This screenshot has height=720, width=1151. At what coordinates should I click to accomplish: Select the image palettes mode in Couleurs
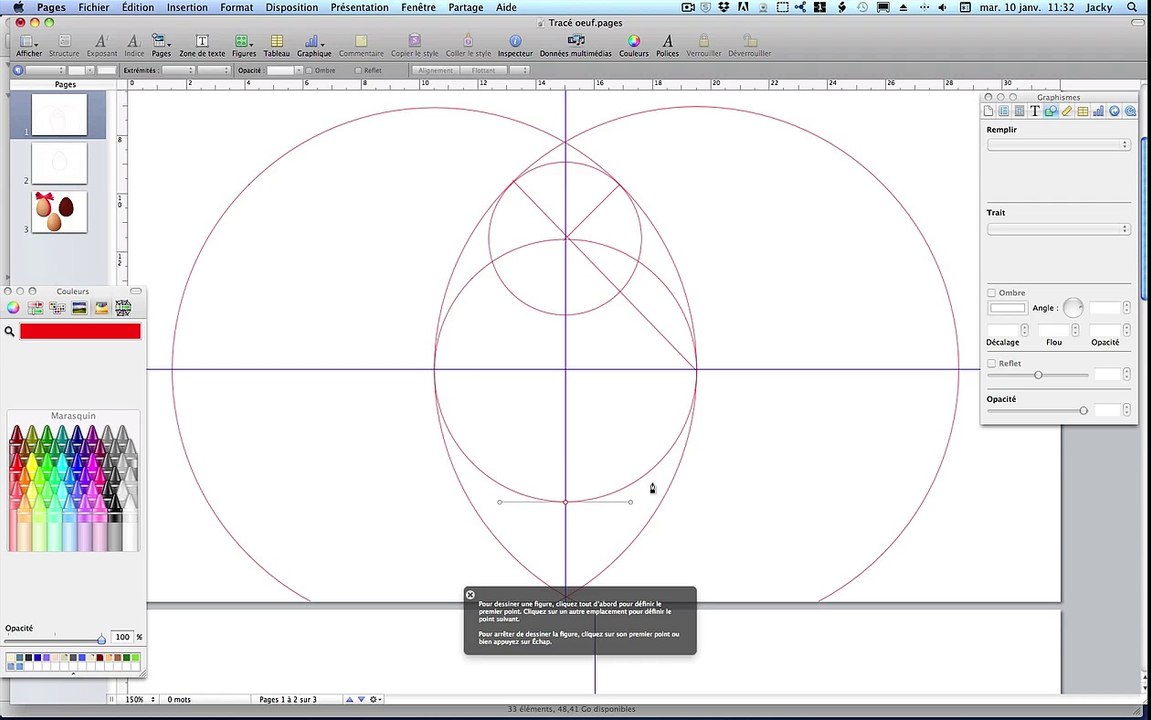(x=79, y=308)
